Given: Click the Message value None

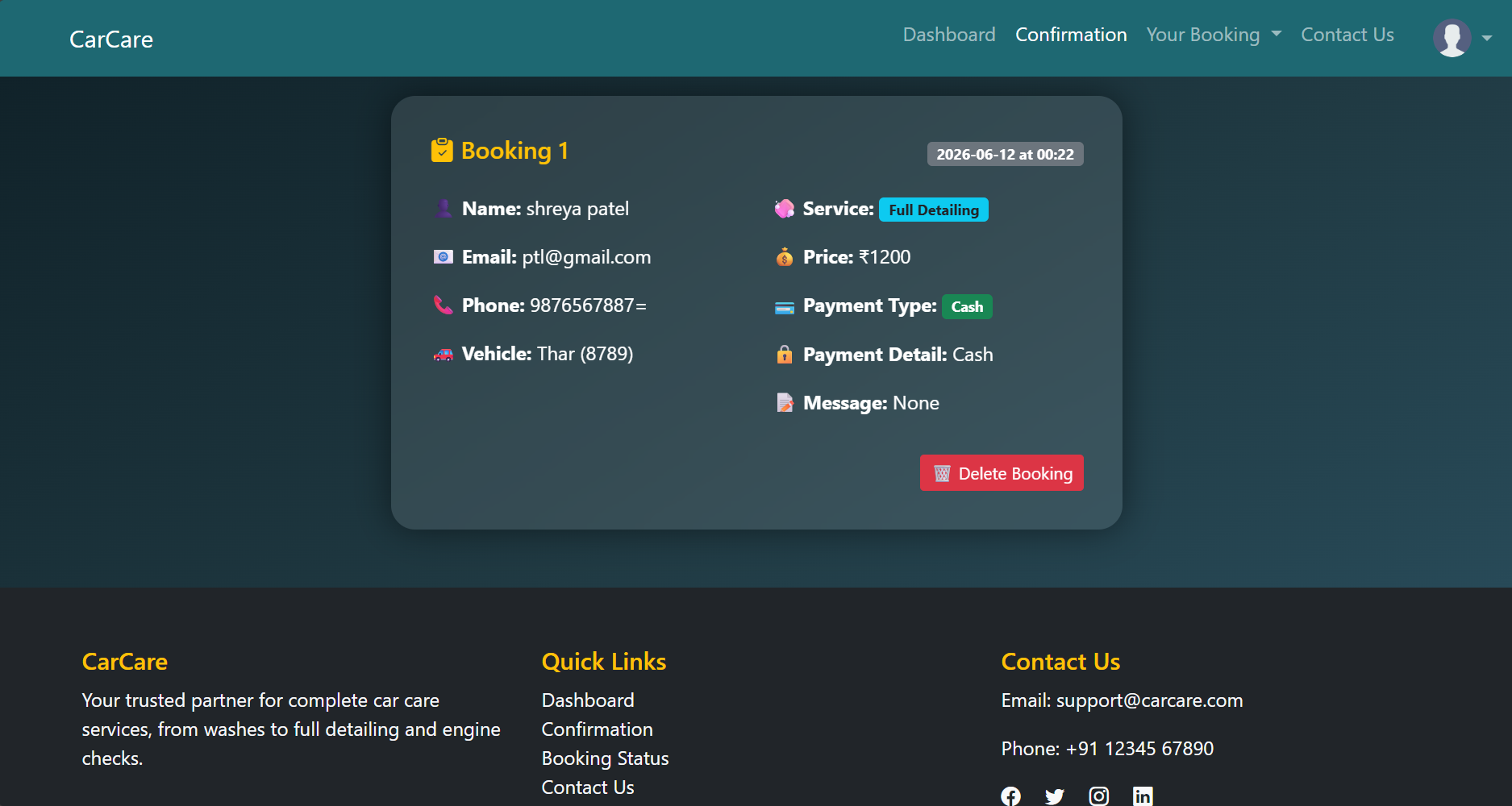Looking at the screenshot, I should pos(916,403).
